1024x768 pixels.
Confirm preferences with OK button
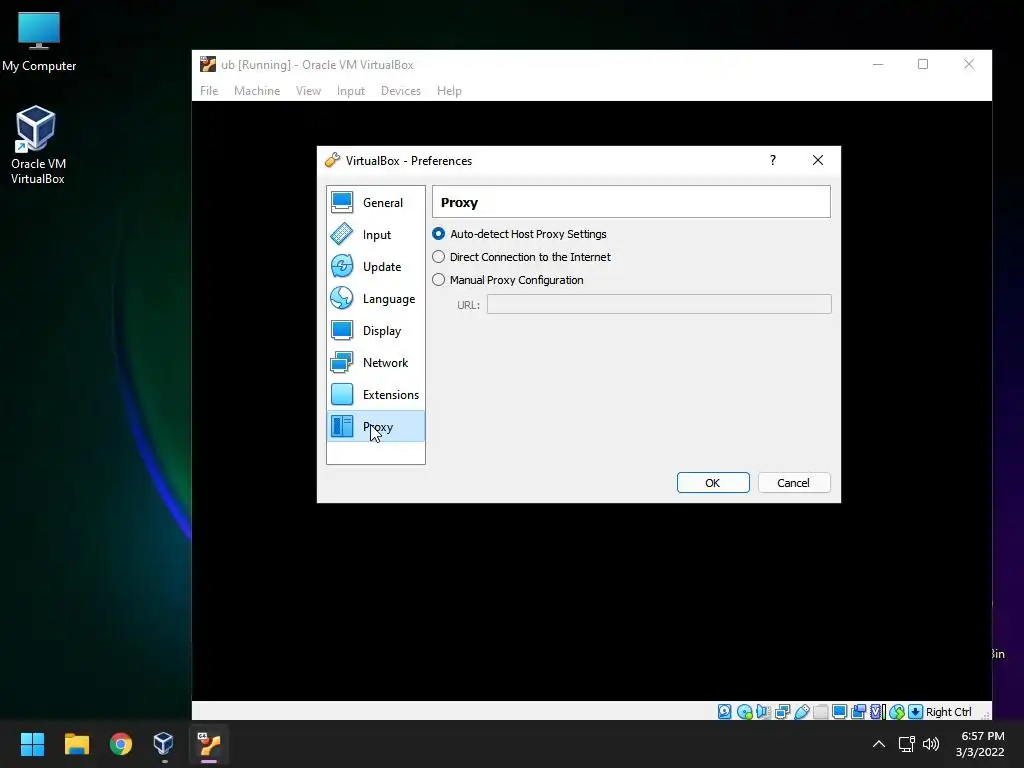[x=713, y=483]
